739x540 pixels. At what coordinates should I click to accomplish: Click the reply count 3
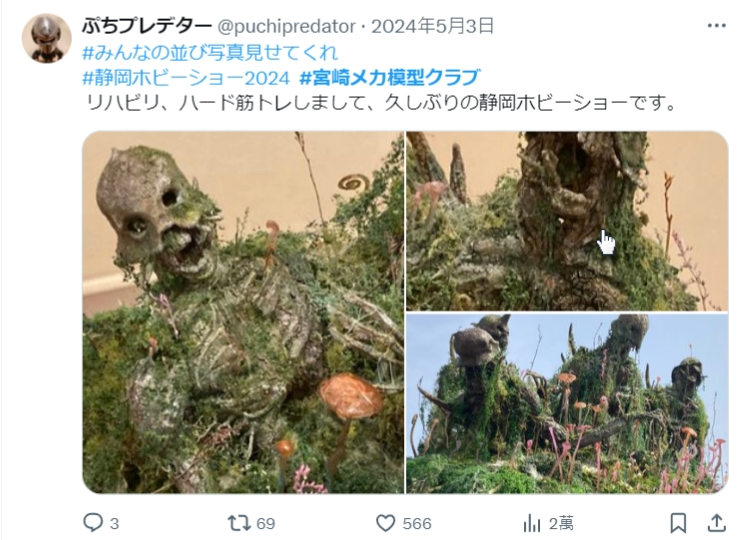(x=114, y=523)
